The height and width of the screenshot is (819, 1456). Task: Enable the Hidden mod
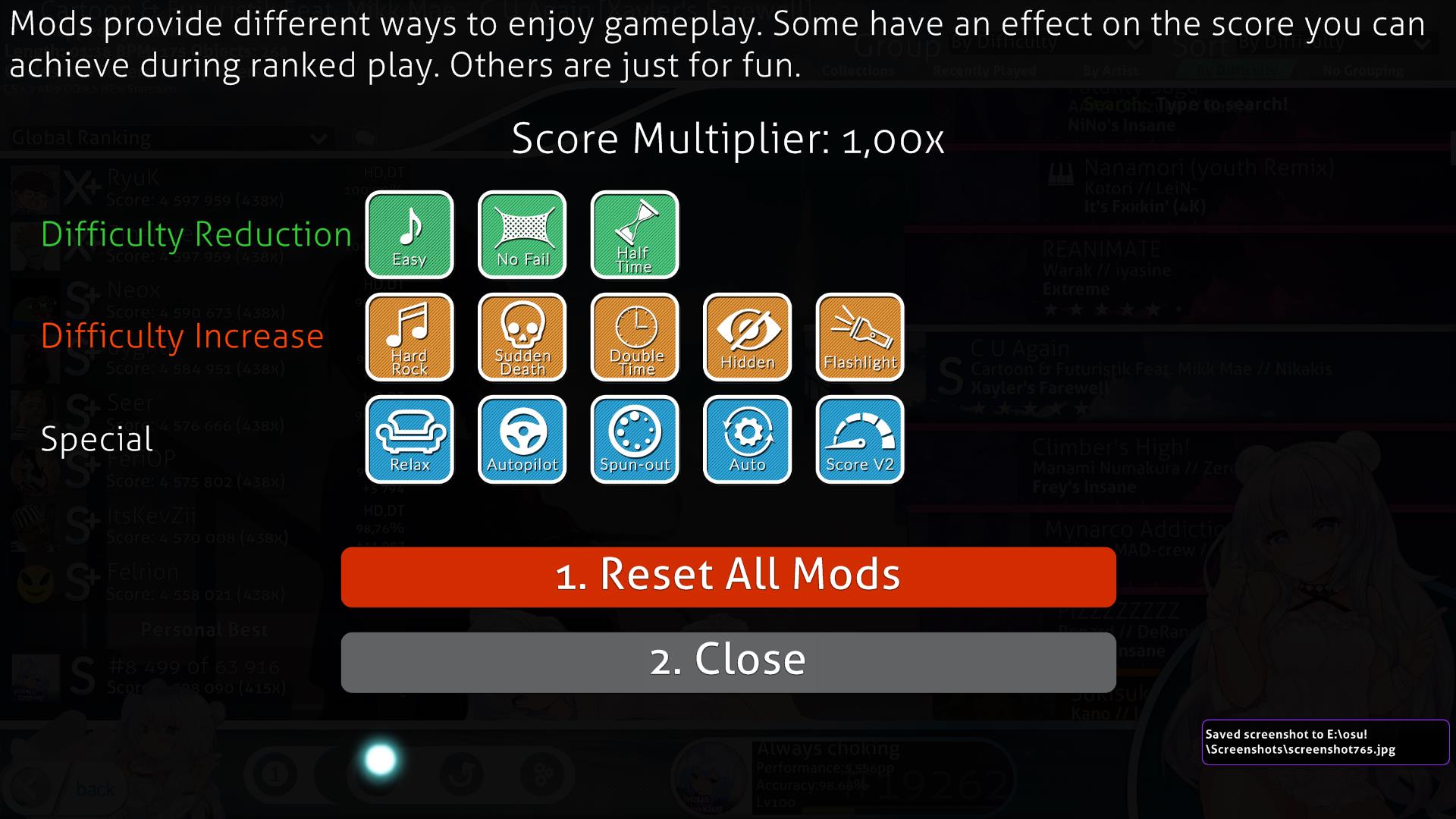click(x=747, y=336)
